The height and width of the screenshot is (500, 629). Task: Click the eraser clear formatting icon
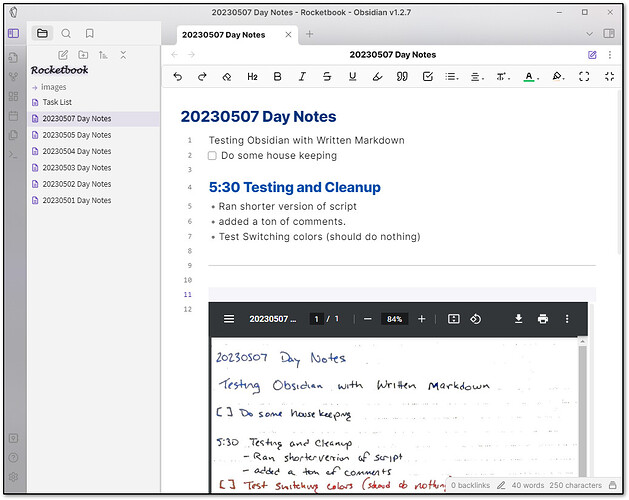[x=227, y=76]
